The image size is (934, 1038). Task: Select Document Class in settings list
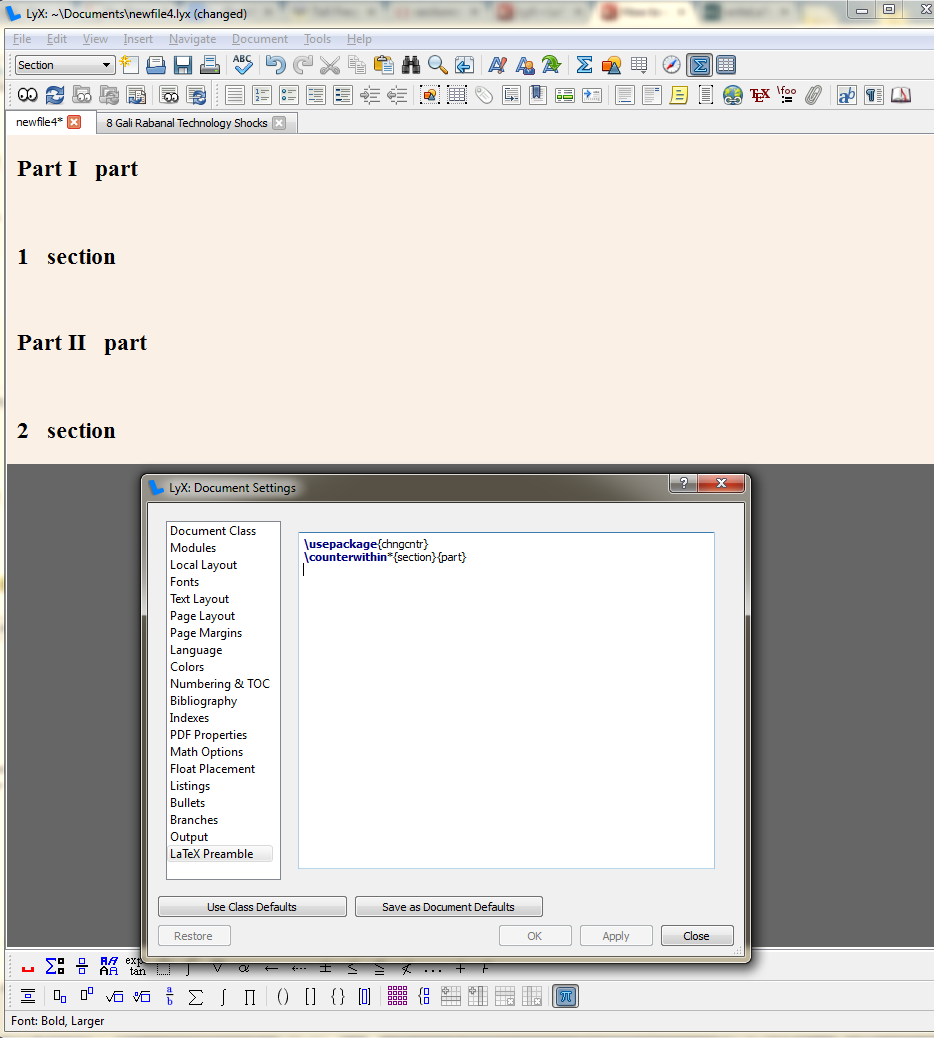pos(212,531)
